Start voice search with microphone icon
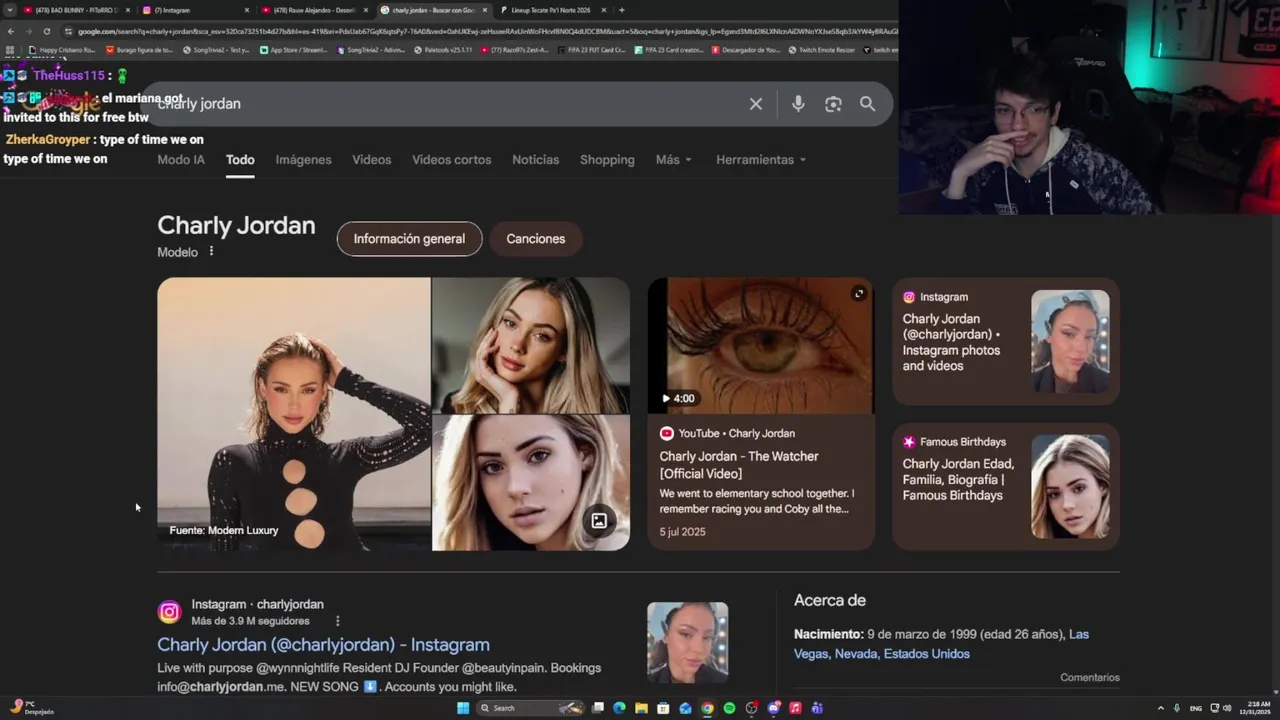Viewport: 1280px width, 720px height. point(798,104)
